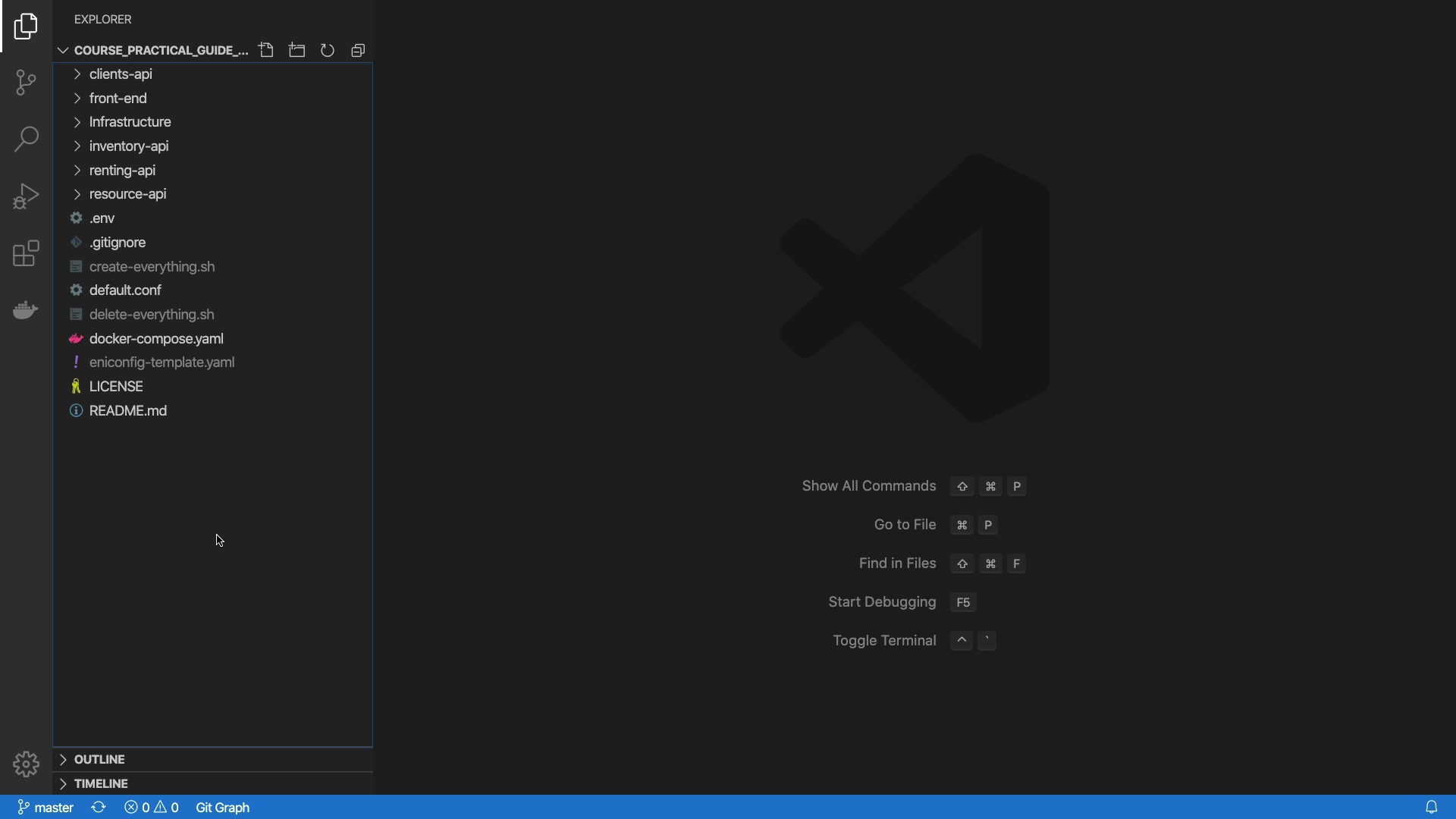Screen dimensions: 1456x819
Task: Open README.md in the editor
Action: (128, 411)
